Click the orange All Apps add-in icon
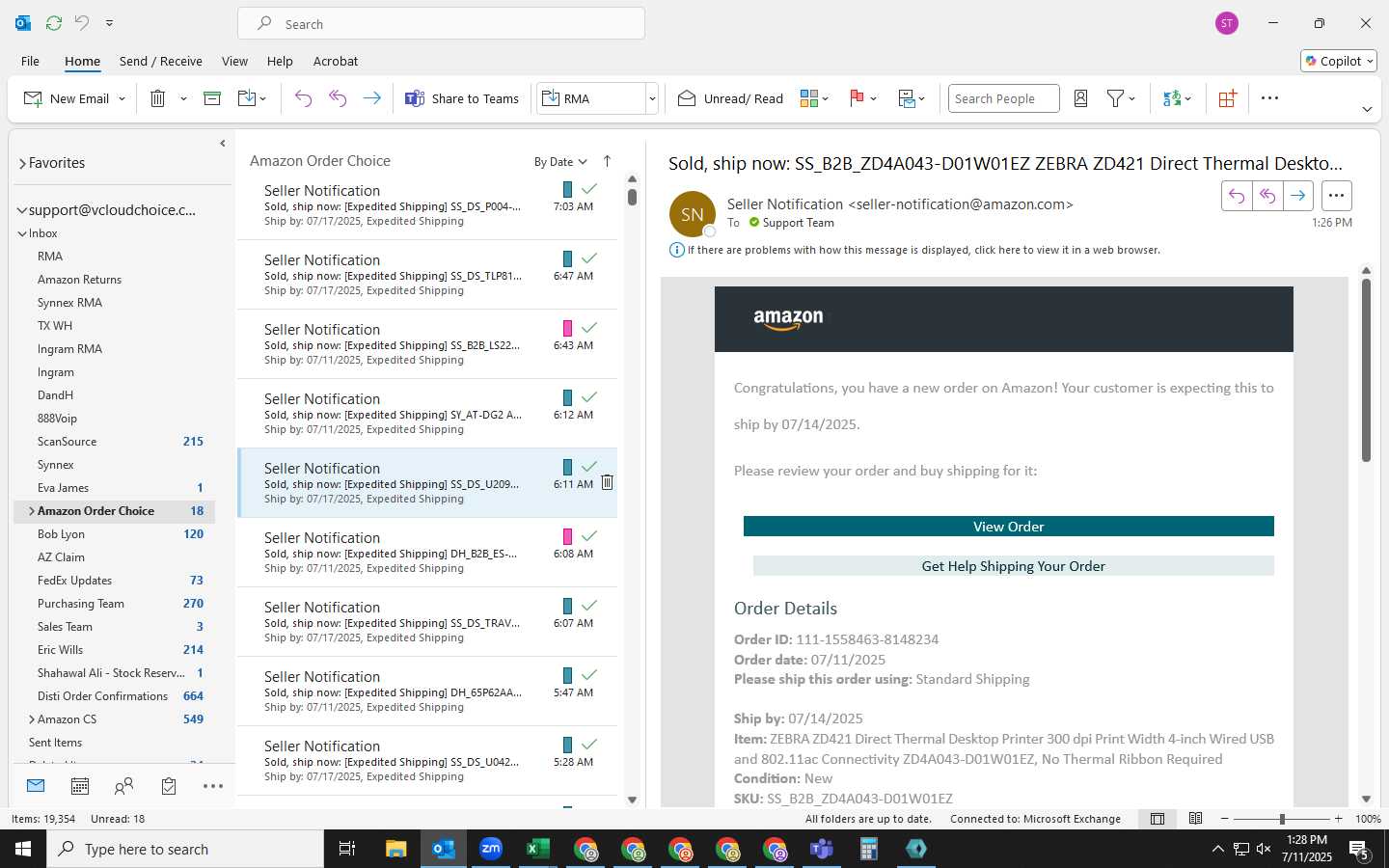This screenshot has width=1389, height=868. tap(1227, 98)
